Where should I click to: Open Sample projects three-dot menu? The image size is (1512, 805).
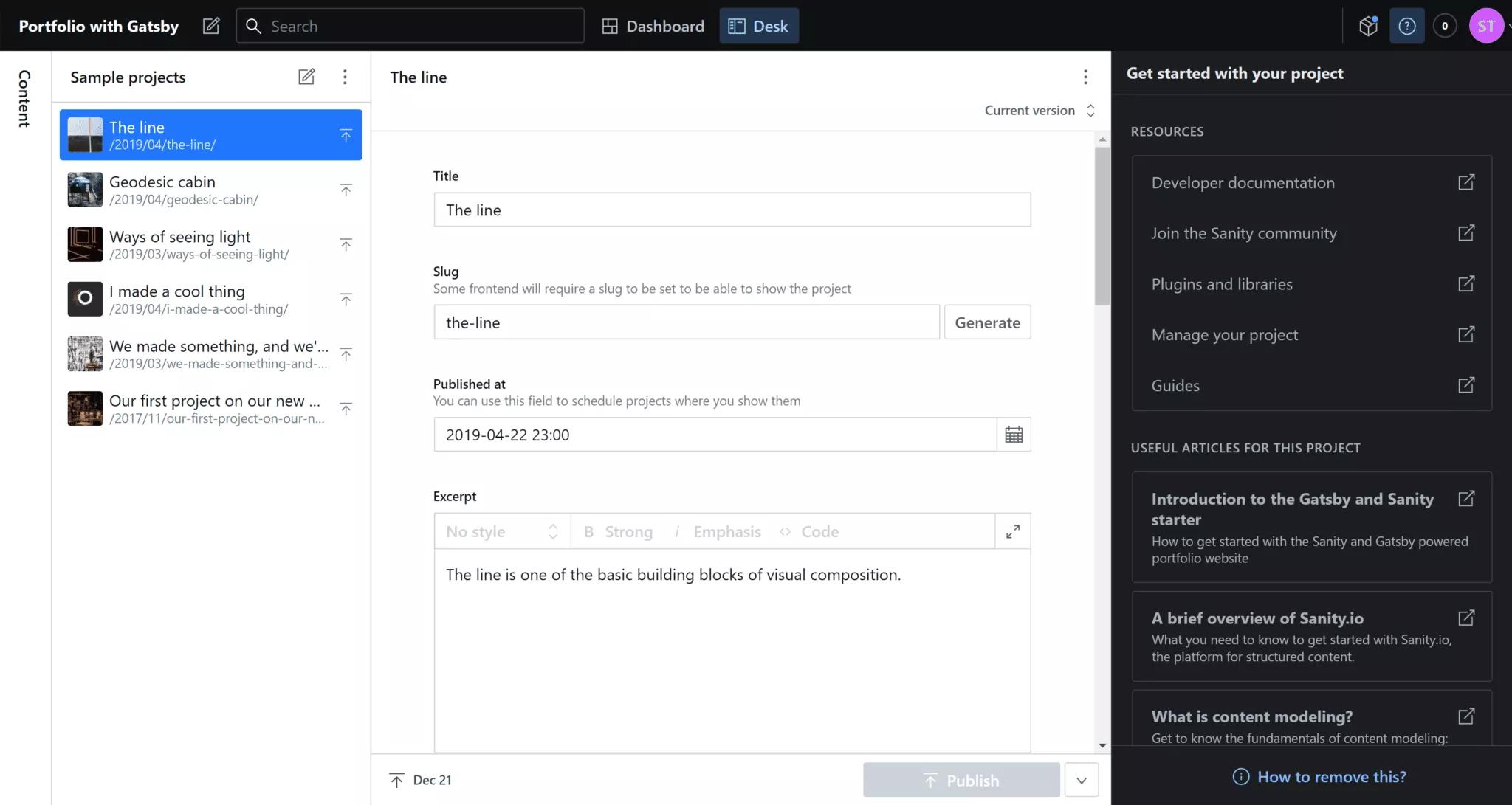click(x=345, y=77)
